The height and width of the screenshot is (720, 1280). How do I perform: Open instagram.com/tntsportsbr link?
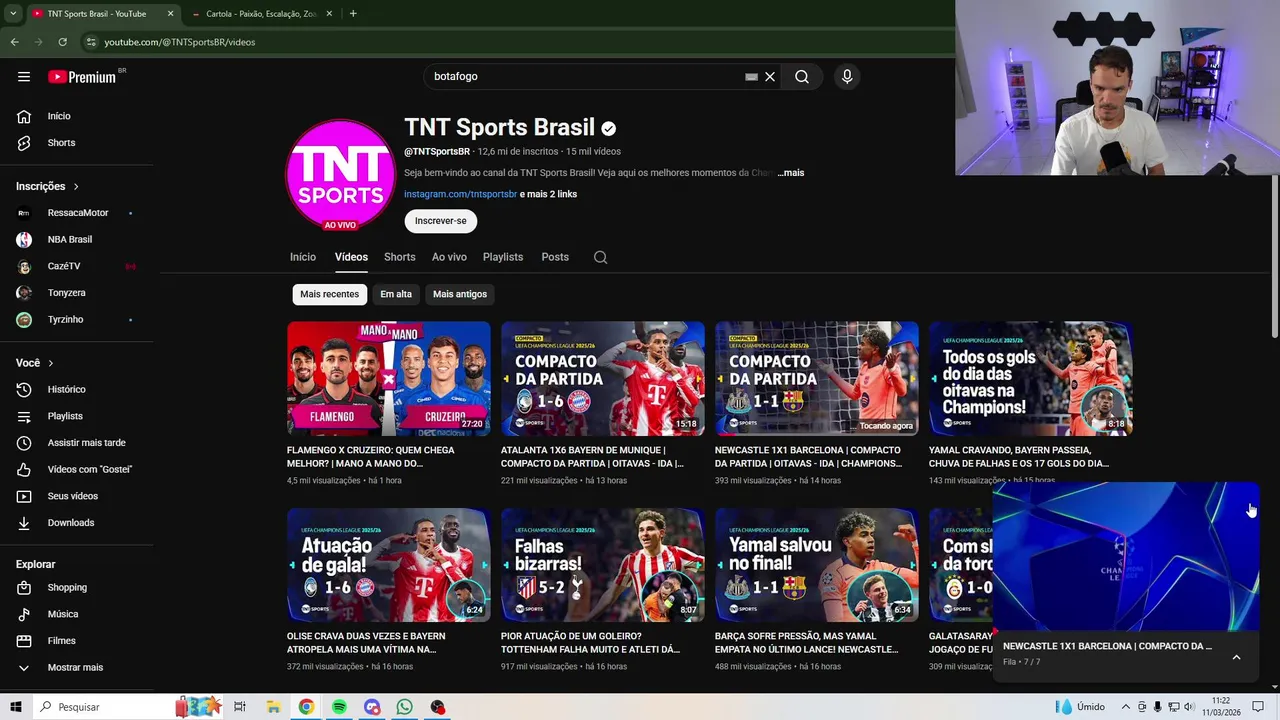[x=460, y=194]
